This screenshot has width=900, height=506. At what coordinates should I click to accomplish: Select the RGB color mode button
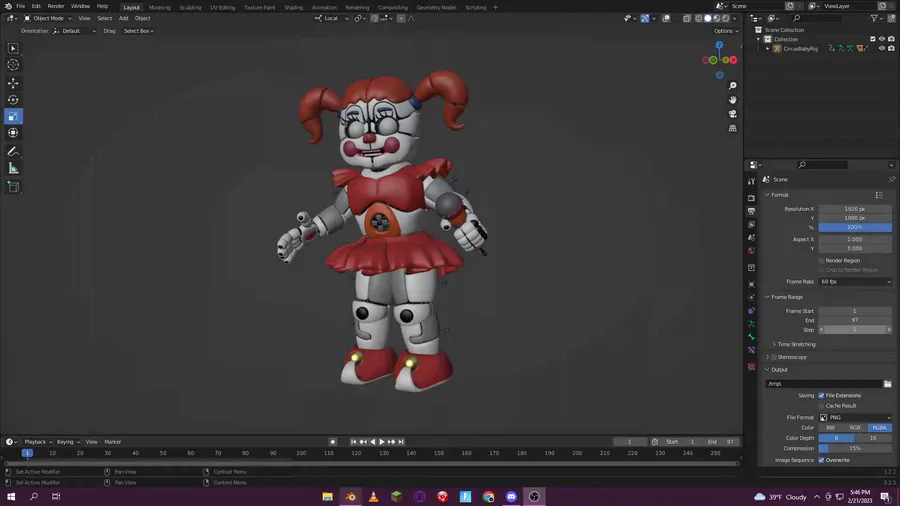click(855, 427)
